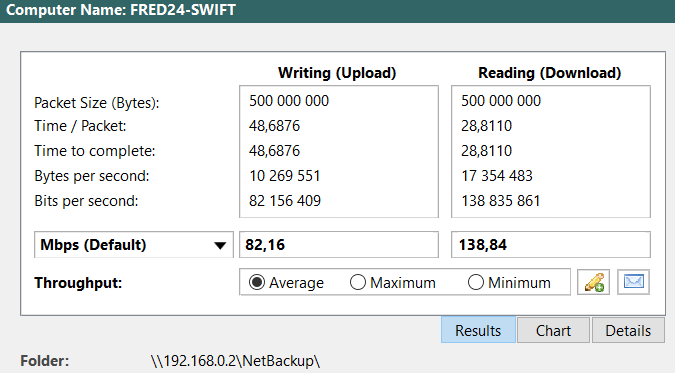Click the upload Time / Packet value 48,6876
Viewport: 675px width, 373px height.
coord(274,126)
